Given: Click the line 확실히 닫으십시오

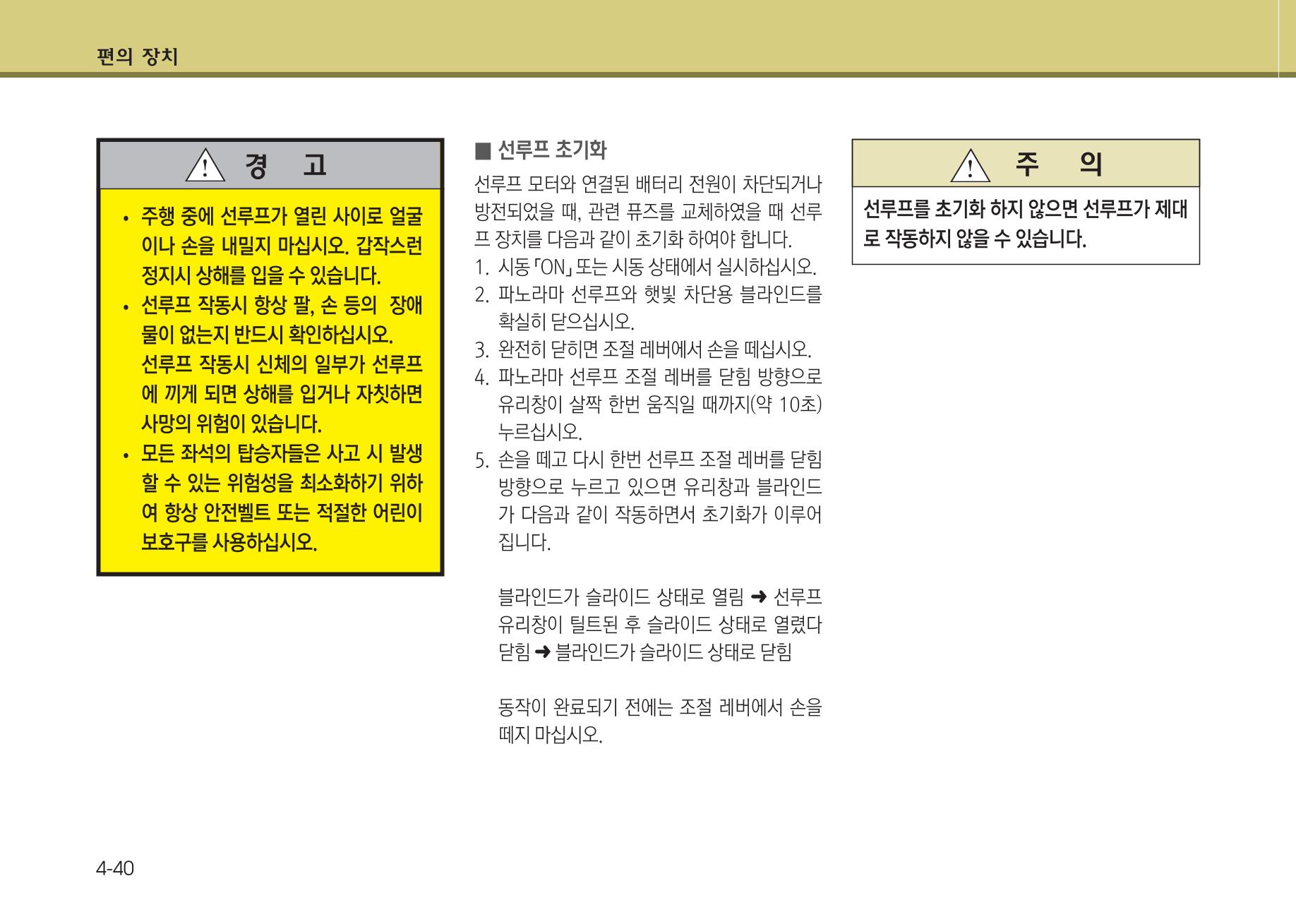Looking at the screenshot, I should (x=566, y=322).
